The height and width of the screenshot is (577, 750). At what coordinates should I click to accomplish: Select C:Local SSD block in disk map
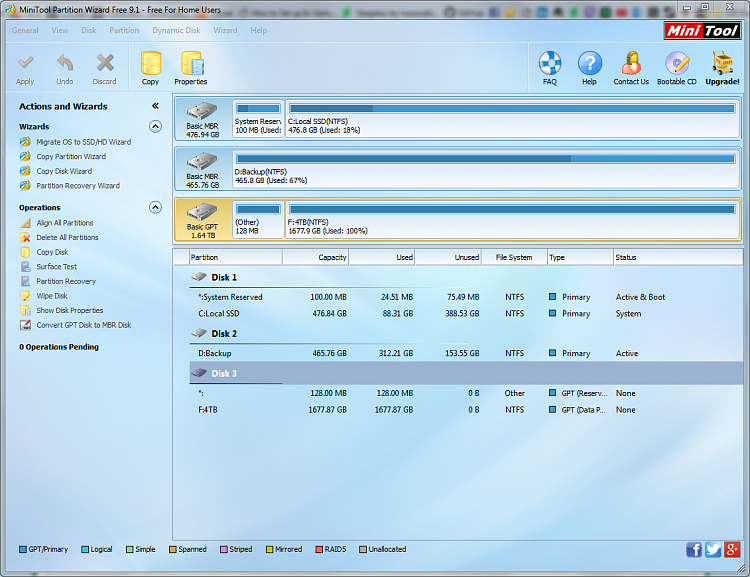pos(512,118)
